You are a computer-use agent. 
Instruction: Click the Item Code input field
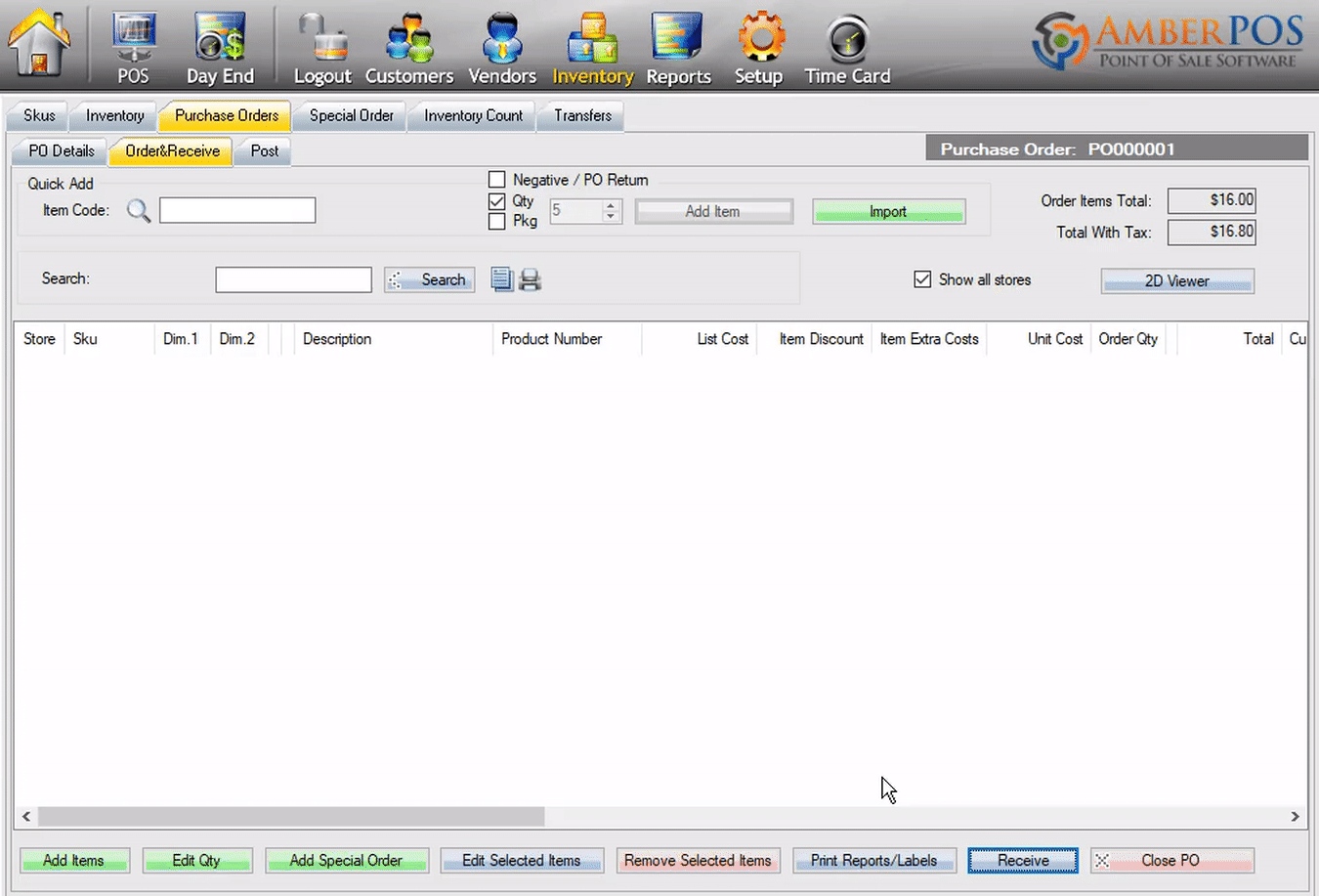tap(237, 210)
